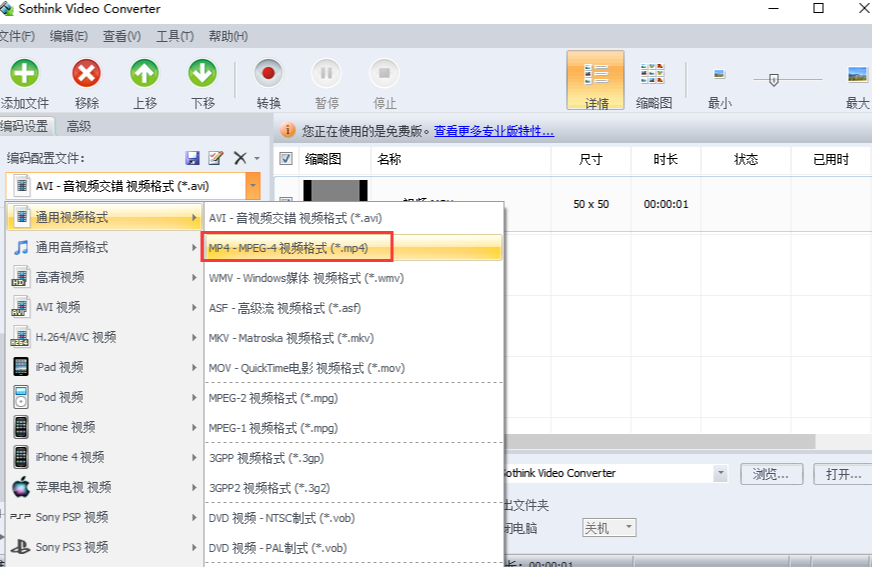872x567 pixels.
Task: Open the output folder path dropdown
Action: 721,474
